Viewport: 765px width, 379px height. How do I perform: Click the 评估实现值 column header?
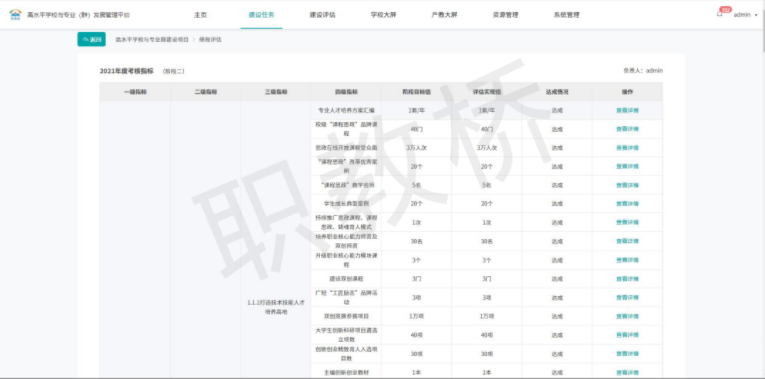[x=486, y=92]
